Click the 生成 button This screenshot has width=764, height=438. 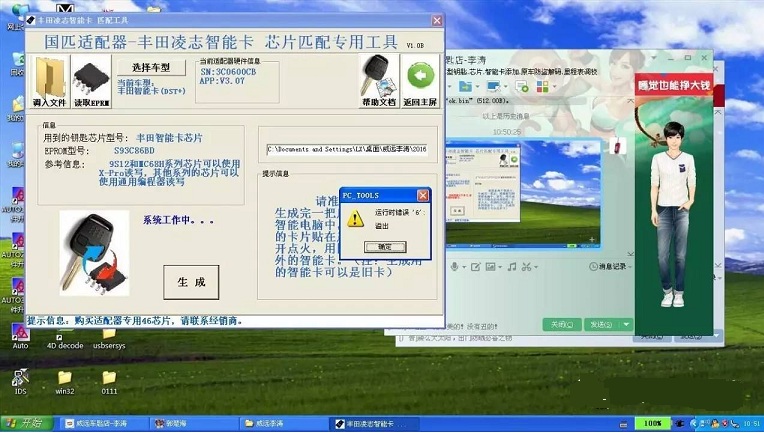click(x=191, y=282)
